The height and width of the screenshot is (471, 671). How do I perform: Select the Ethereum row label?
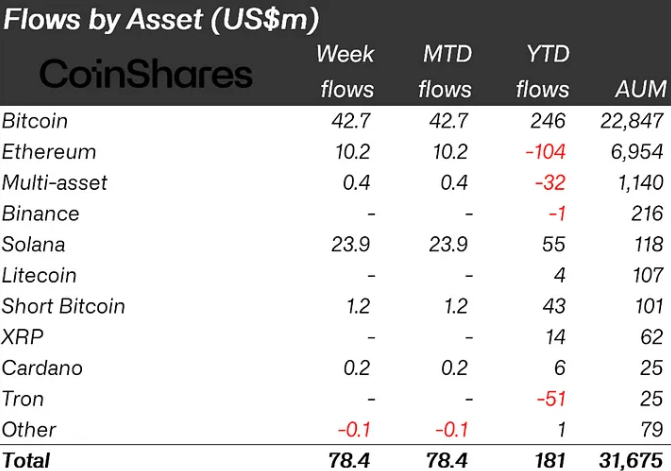[49, 152]
